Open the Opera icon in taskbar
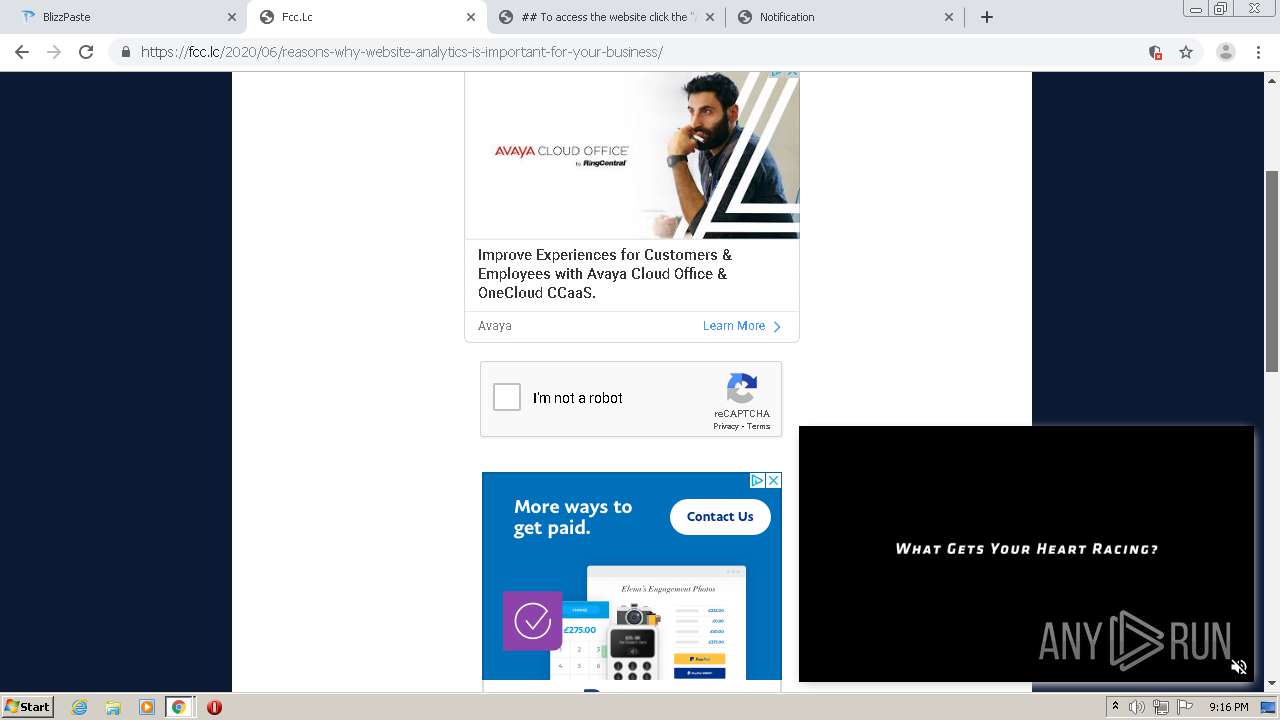The width and height of the screenshot is (1280, 720). coord(214,707)
